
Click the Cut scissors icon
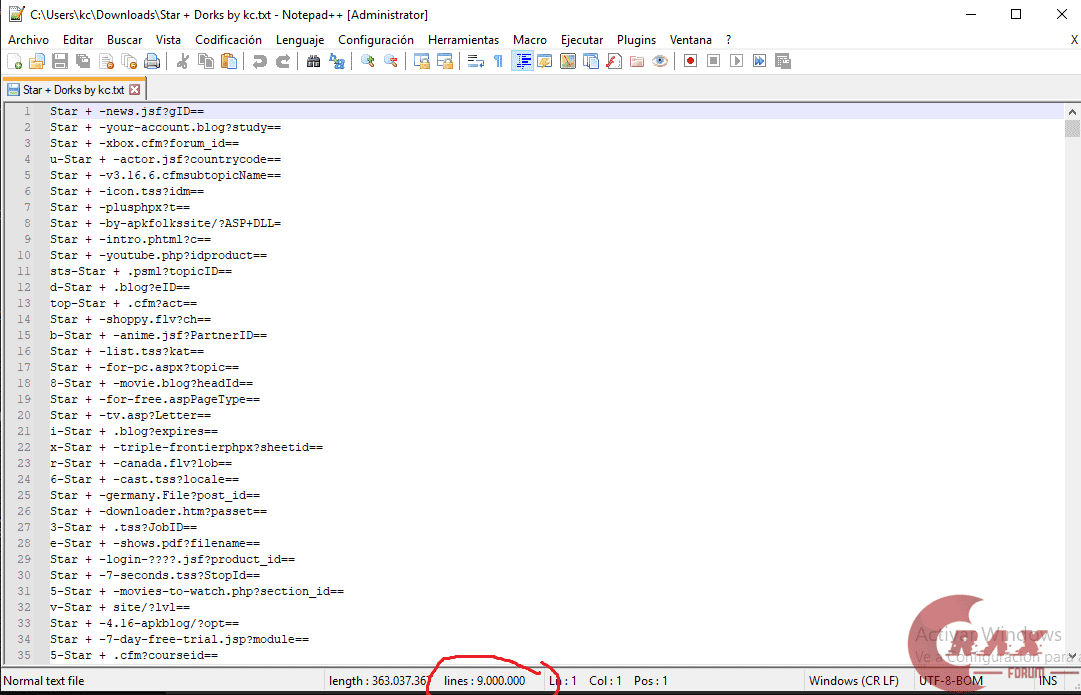coord(183,61)
